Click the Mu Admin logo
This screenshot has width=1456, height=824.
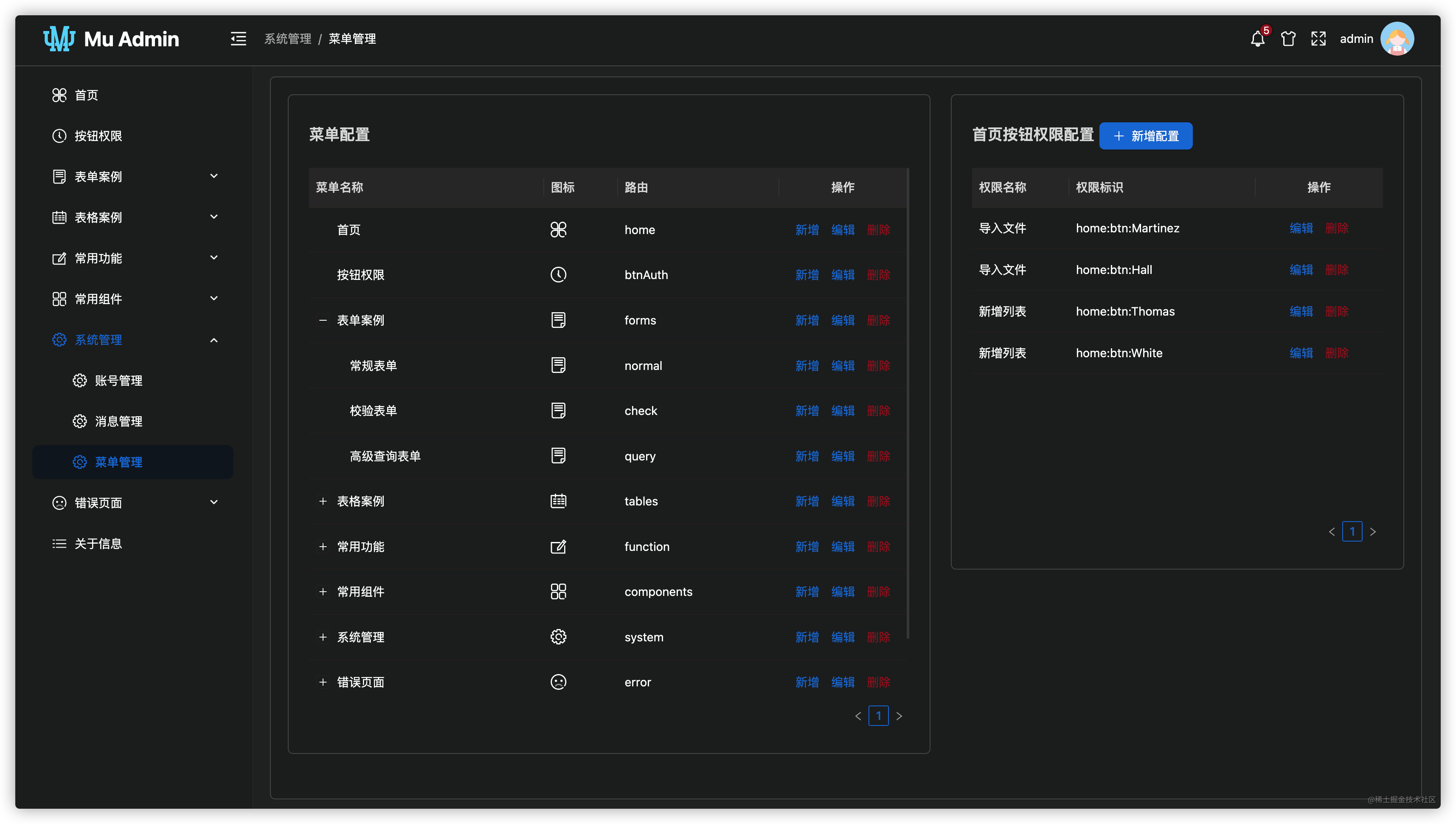pyautogui.click(x=111, y=39)
